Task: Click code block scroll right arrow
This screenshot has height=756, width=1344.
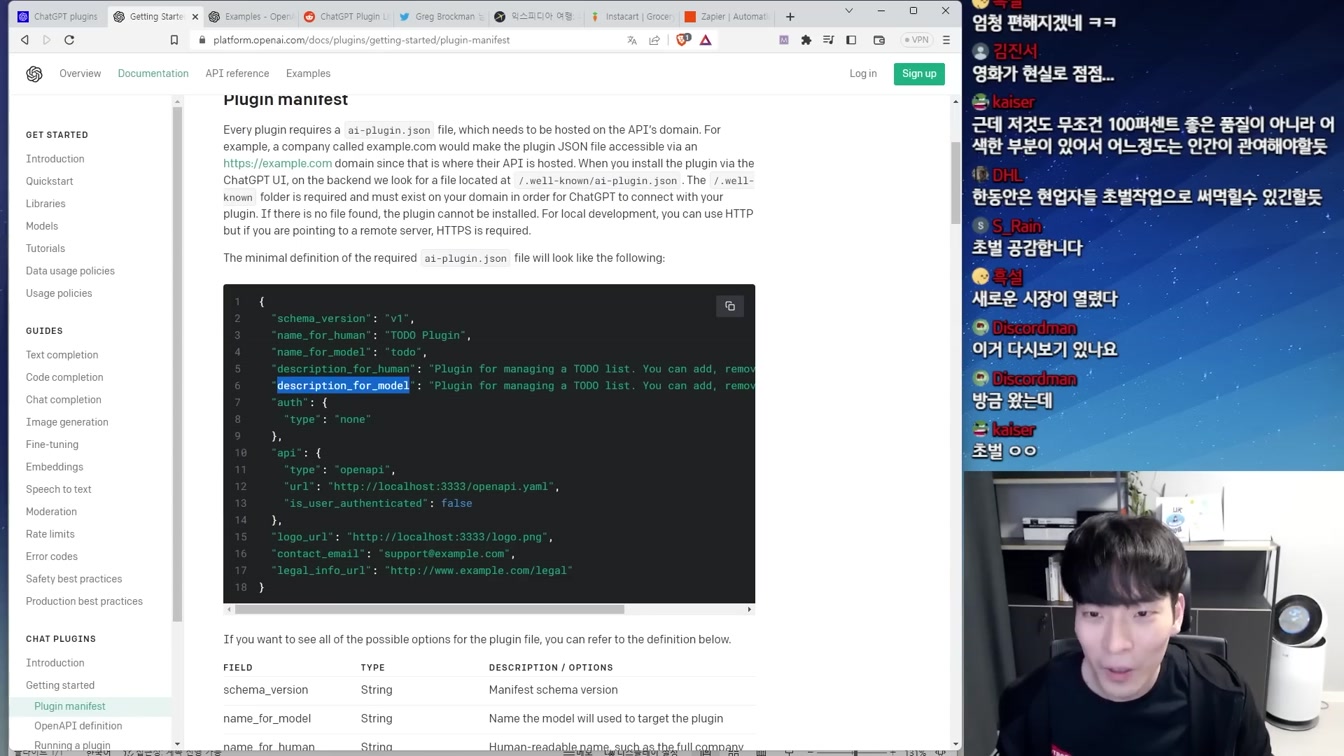Action: 749,609
